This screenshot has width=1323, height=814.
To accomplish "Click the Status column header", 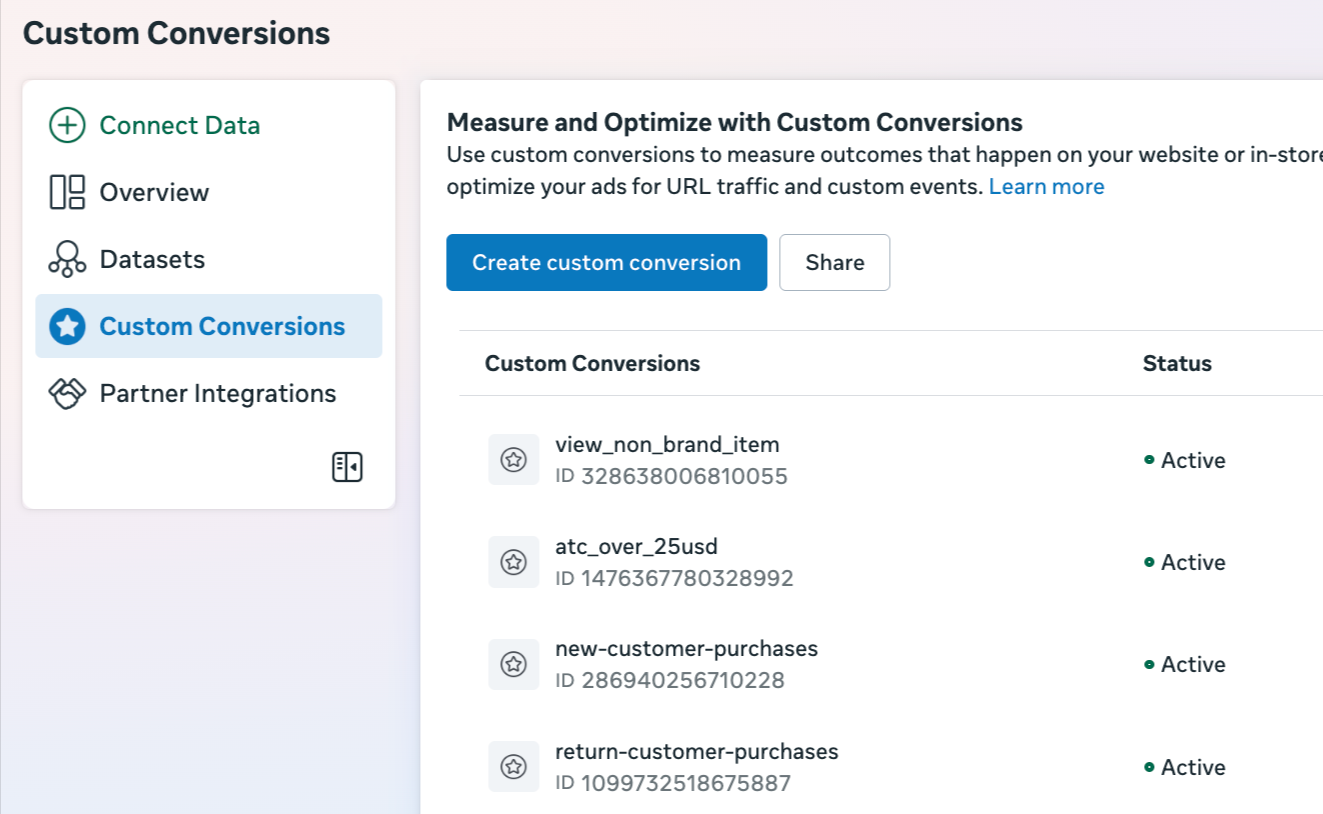I will [1177, 363].
